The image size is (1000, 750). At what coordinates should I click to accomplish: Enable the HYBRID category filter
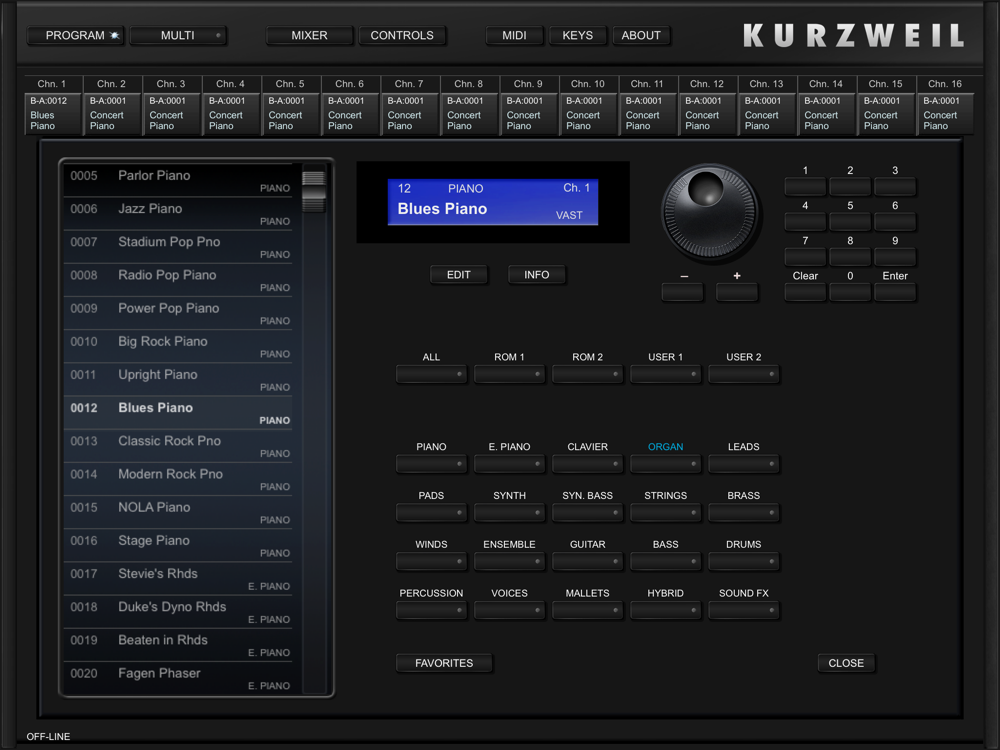click(x=665, y=610)
